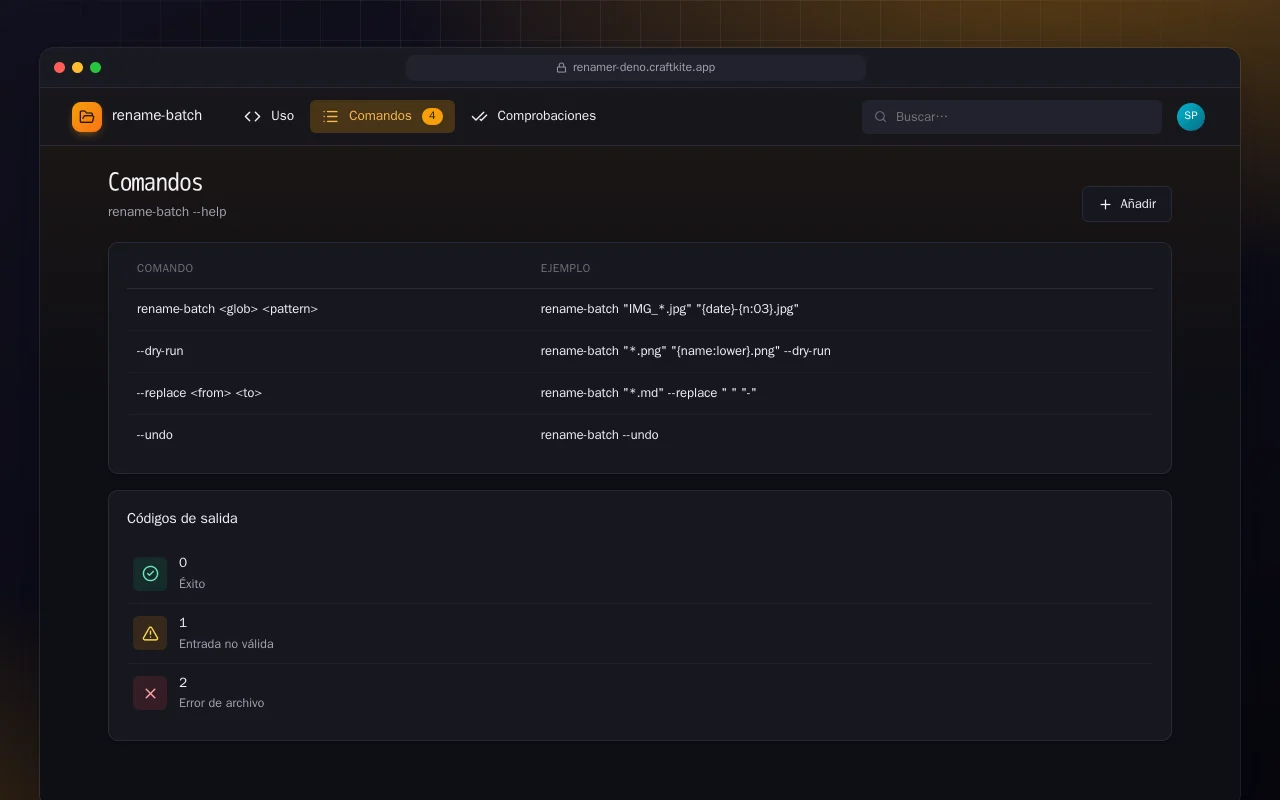Click the orange rename-batch folder logo
This screenshot has height=800, width=1280.
tap(87, 117)
